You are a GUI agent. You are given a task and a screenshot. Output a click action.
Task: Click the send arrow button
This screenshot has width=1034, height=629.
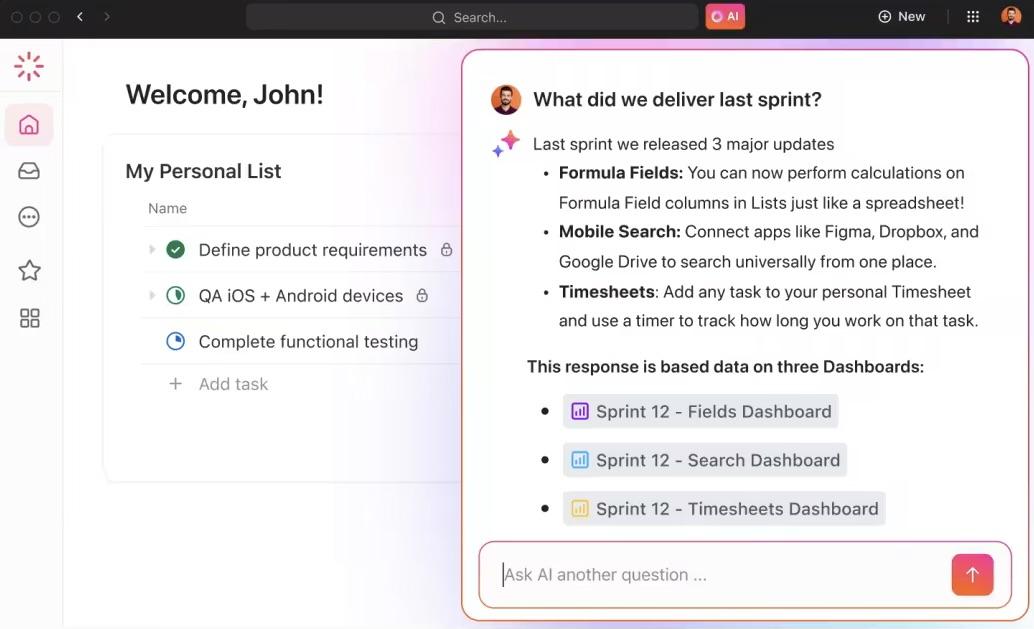[x=972, y=575]
